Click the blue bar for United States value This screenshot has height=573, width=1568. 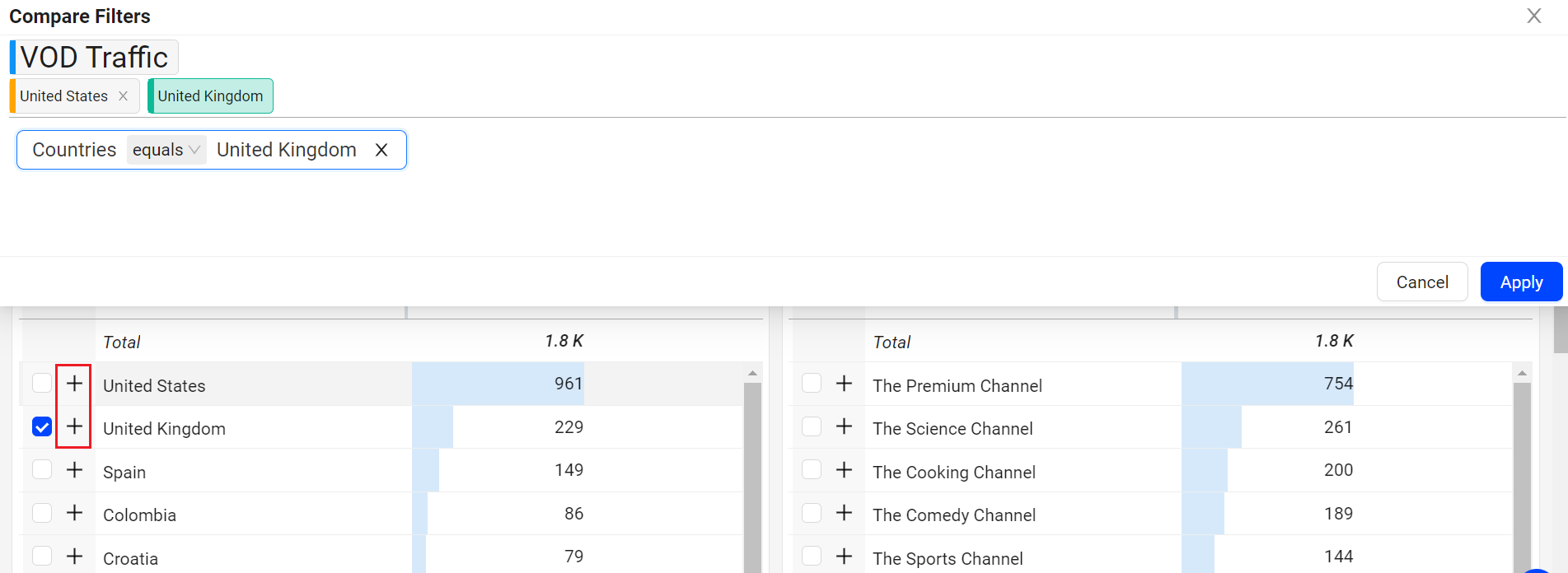498,384
